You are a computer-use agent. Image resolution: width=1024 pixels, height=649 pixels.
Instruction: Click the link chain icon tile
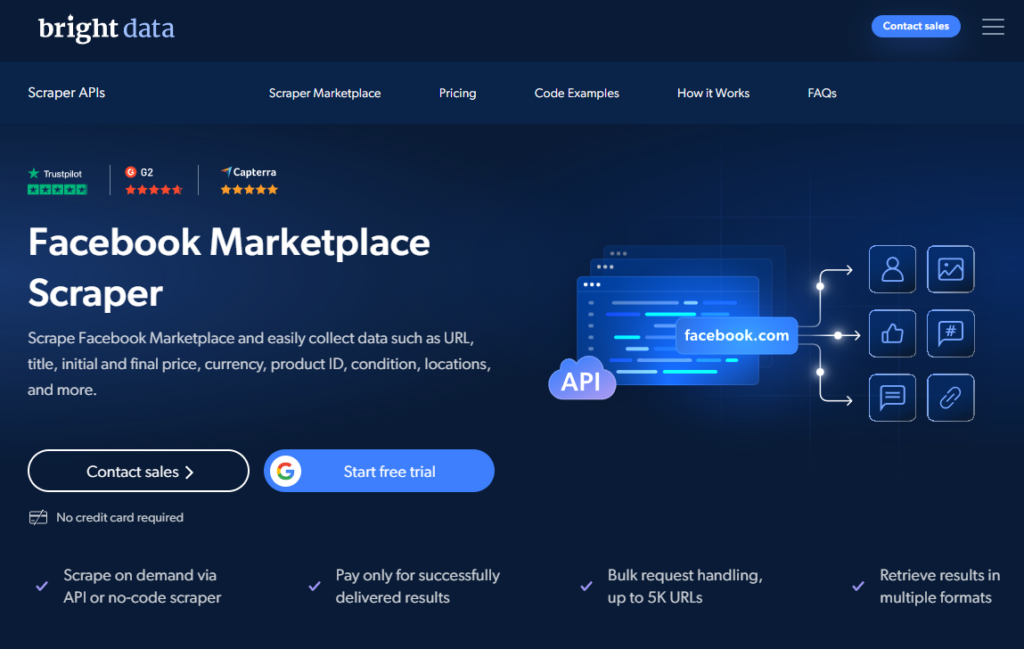pyautogui.click(x=950, y=398)
